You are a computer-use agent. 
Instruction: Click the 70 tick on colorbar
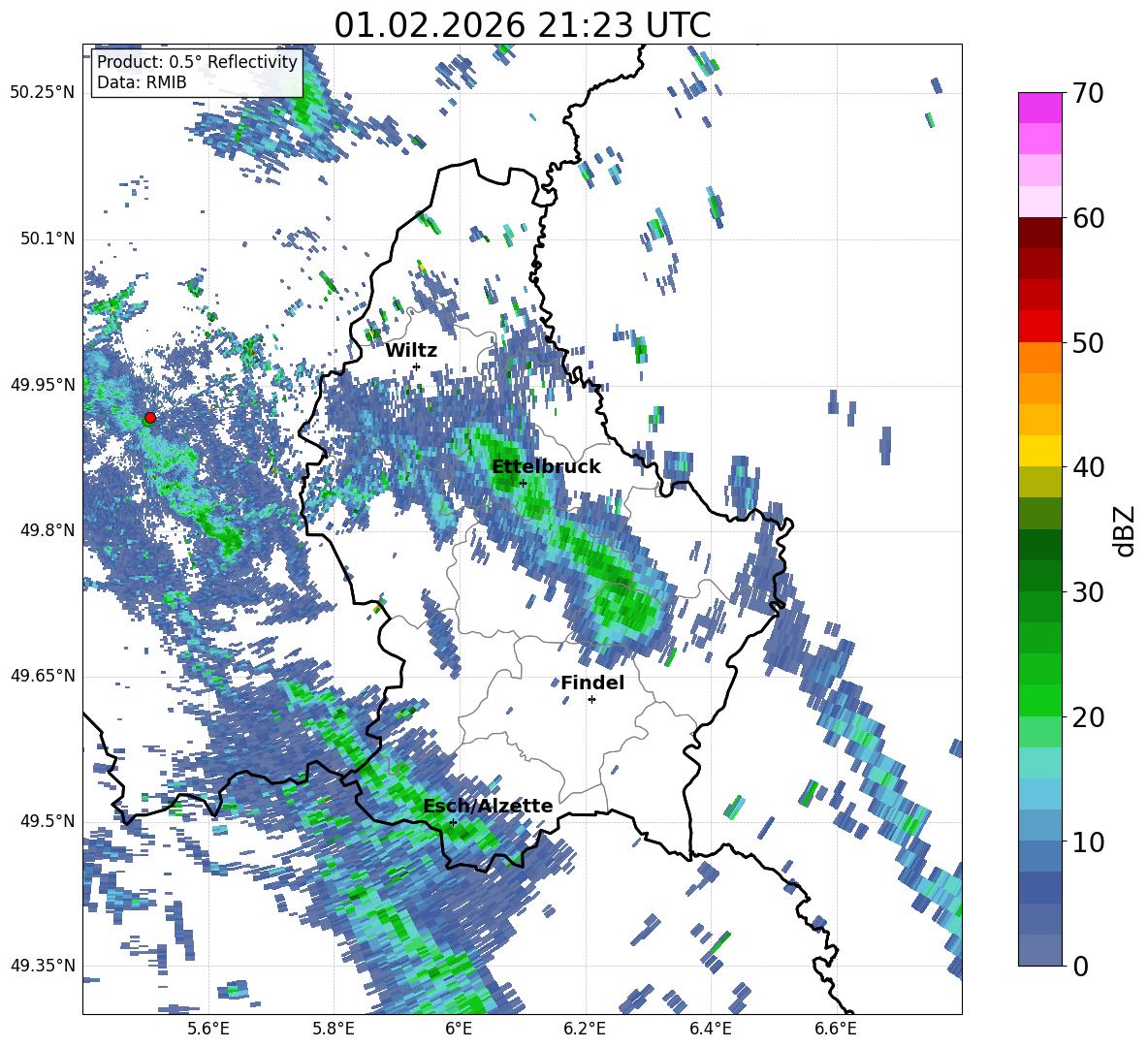point(1087,93)
